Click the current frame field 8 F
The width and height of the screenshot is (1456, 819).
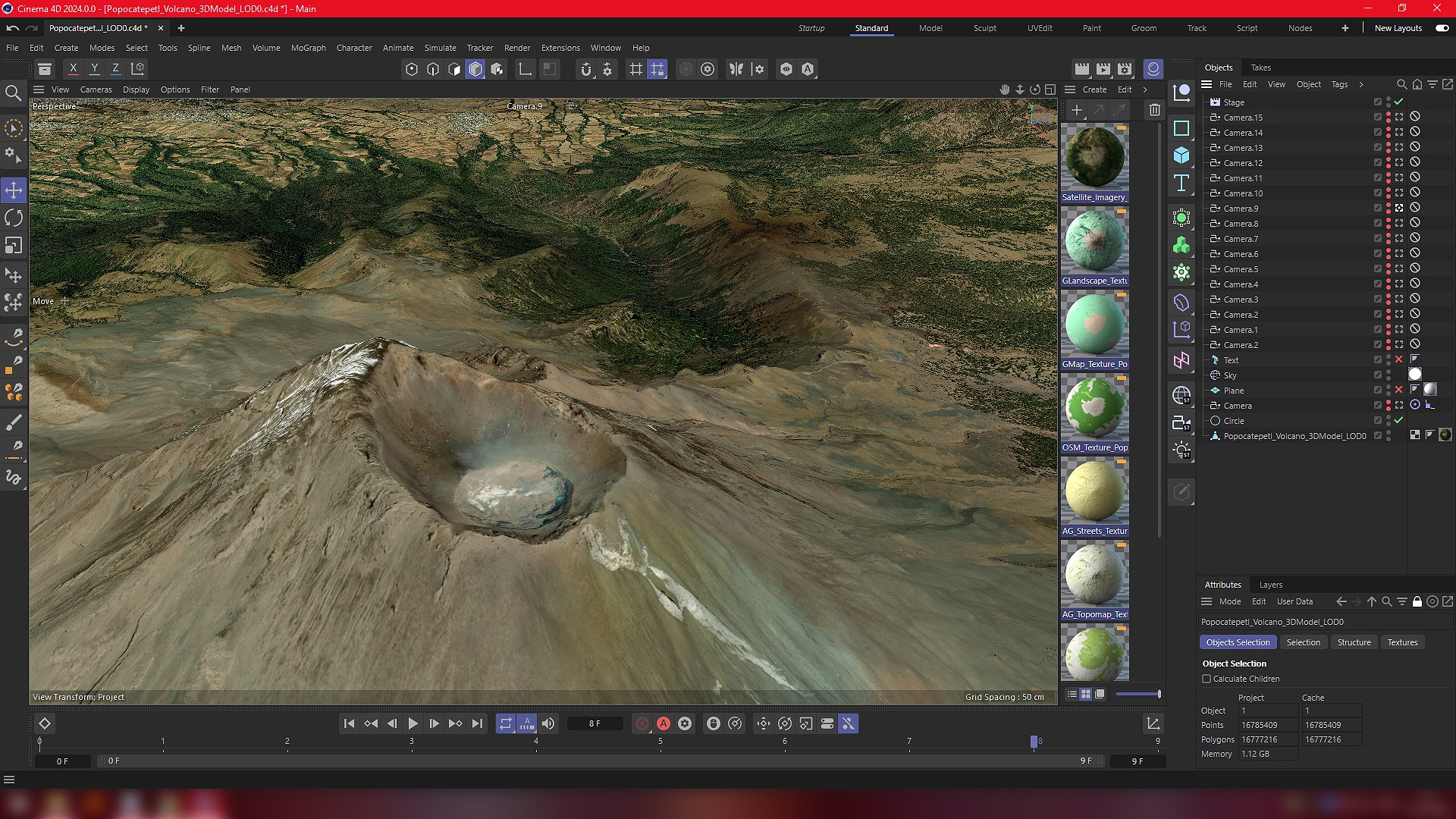[595, 724]
